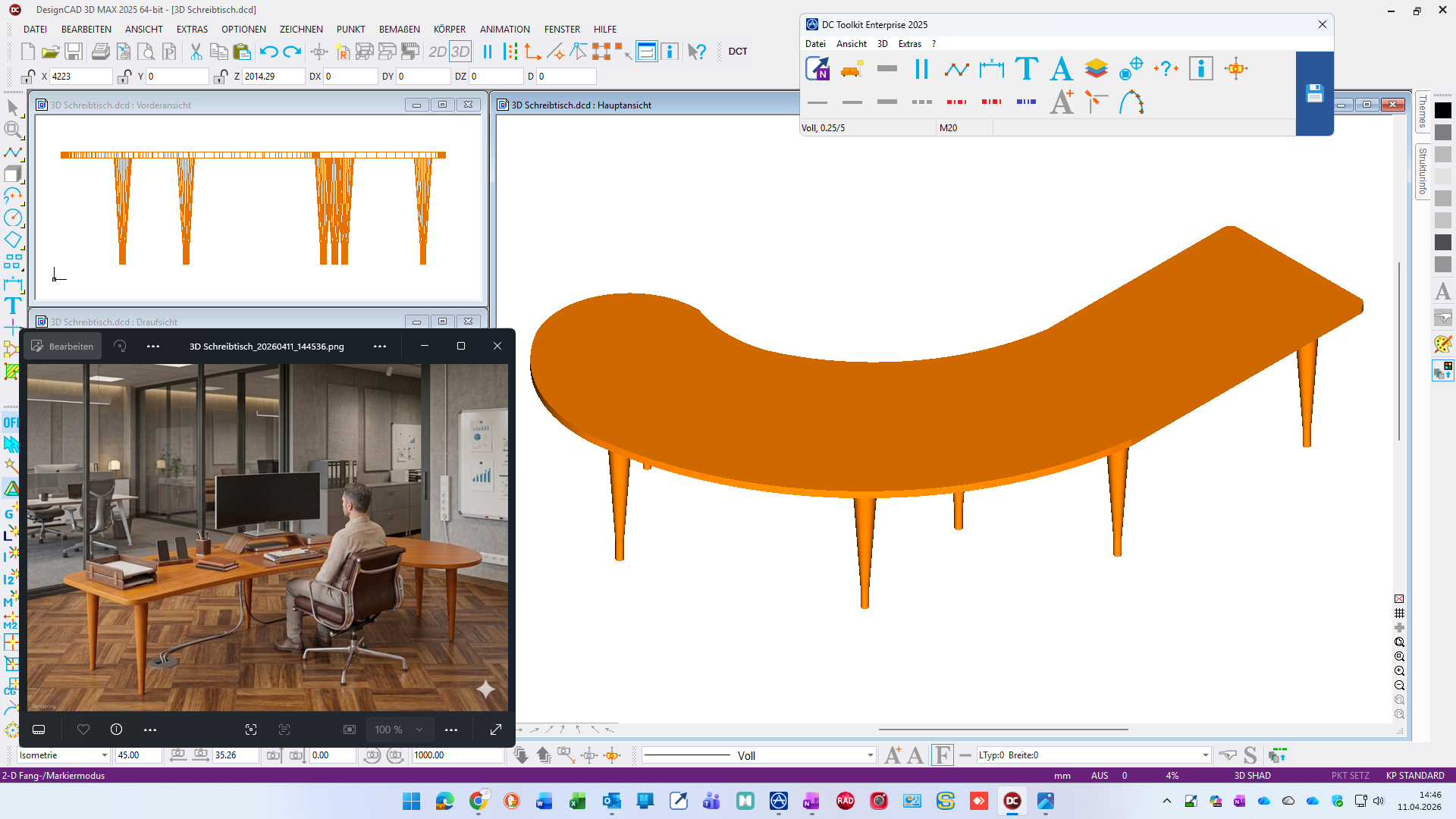Screen dimensions: 1456x819
Task: Click the Undo arrow in toolbar
Action: point(268,52)
